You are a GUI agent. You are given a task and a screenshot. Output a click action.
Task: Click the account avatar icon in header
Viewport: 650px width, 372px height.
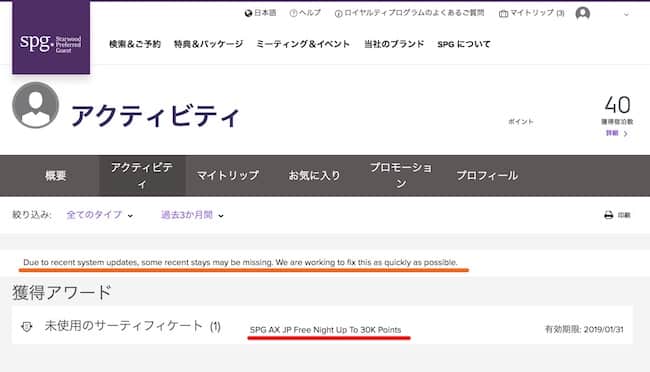582,13
